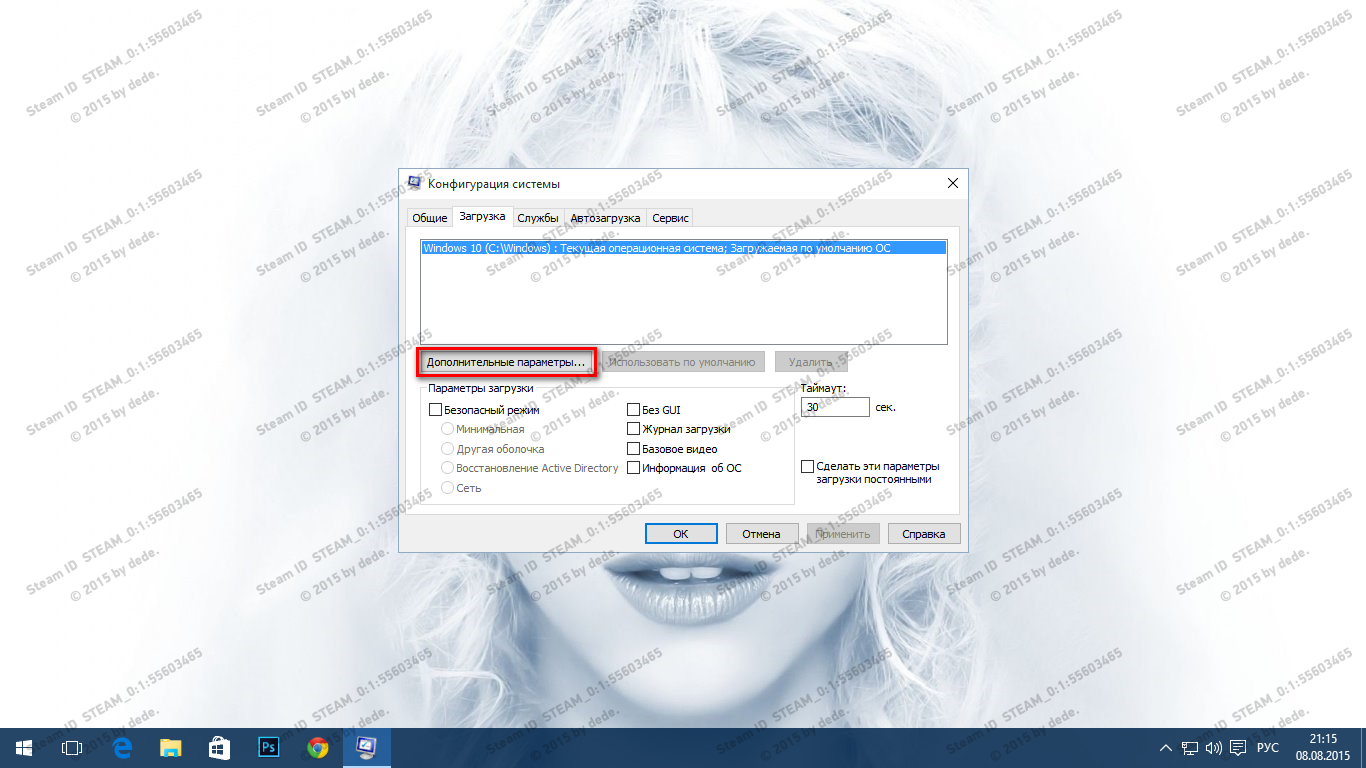Open the Windows Start menu
This screenshot has width=1366, height=768.
pyautogui.click(x=23, y=747)
